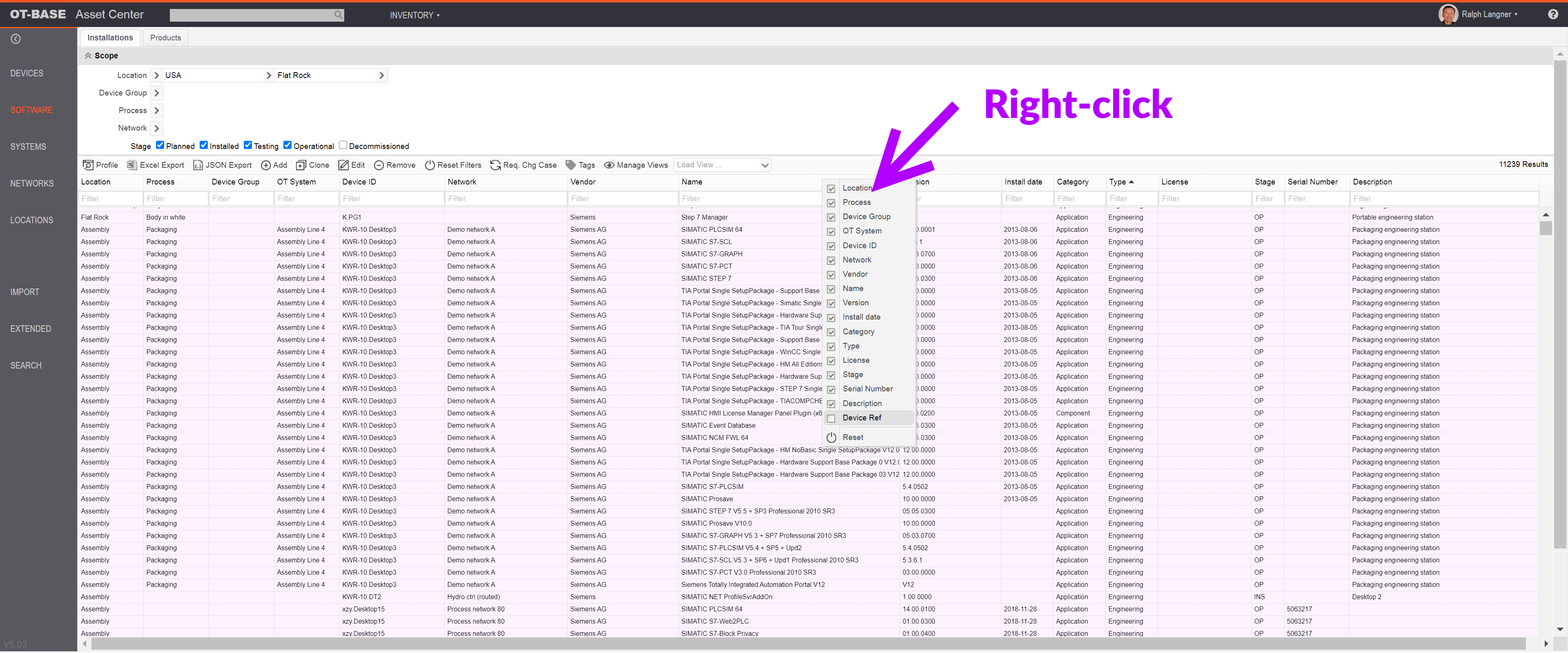Click the Category entry in the context menu

(x=858, y=332)
